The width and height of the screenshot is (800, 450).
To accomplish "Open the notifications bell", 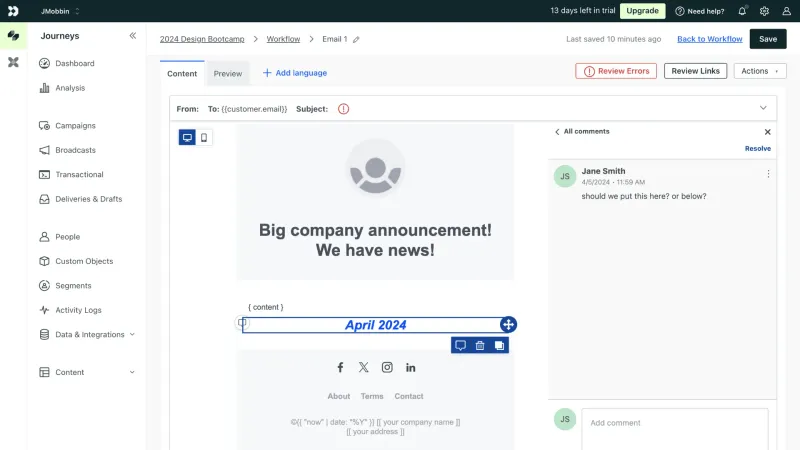I will (x=742, y=11).
